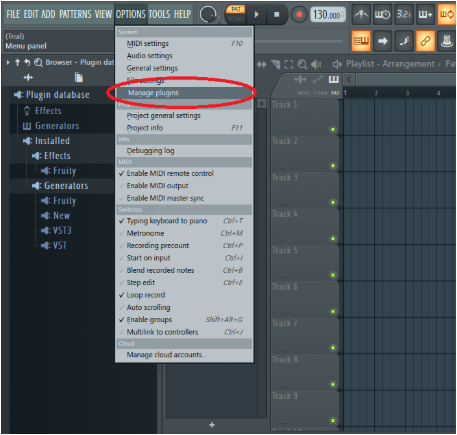The height and width of the screenshot is (435, 457).
Task: Toggle the overdub recording icon
Action: (425, 15)
